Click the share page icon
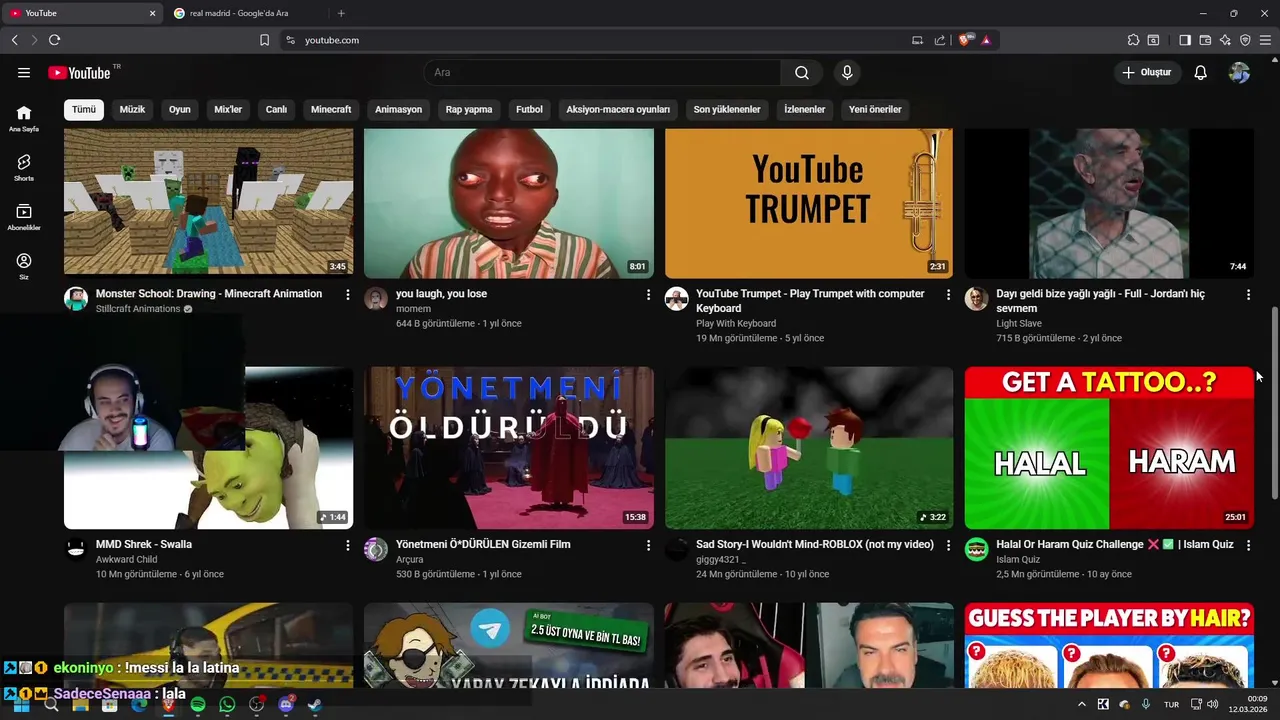This screenshot has height=720, width=1280. [940, 40]
